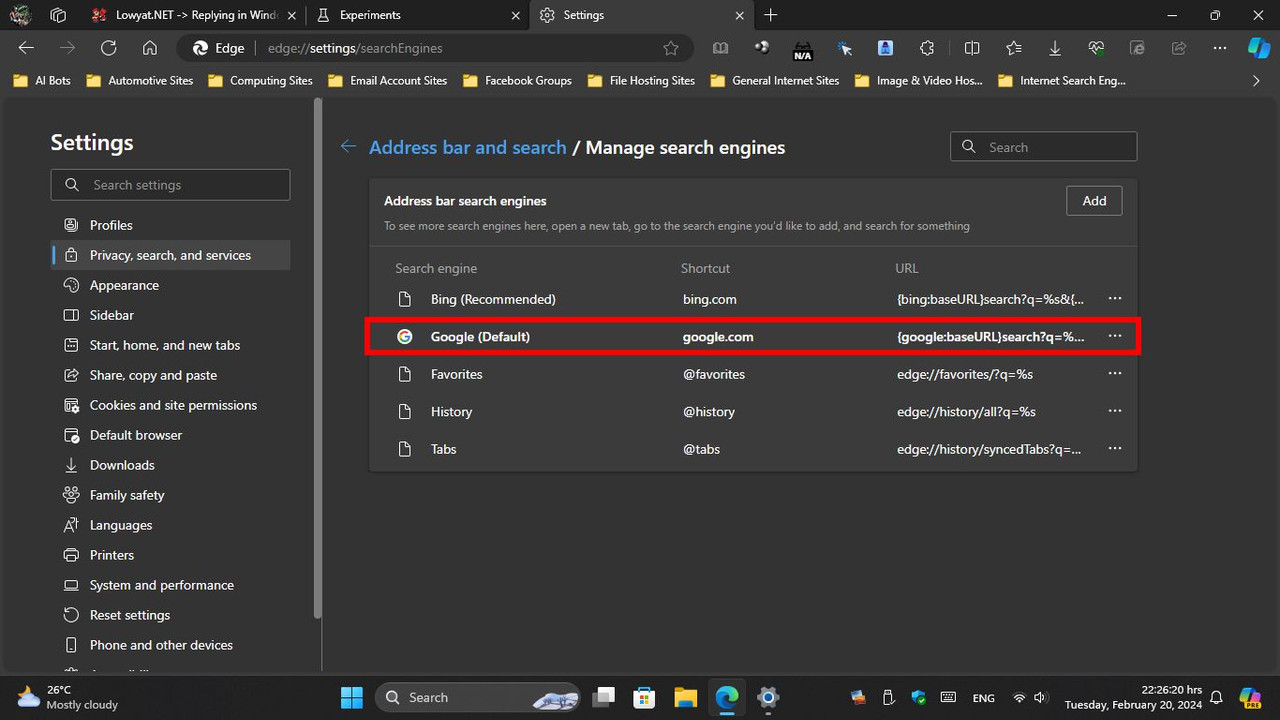1280x720 pixels.
Task: Focus the Search settings input field
Action: pyautogui.click(x=171, y=185)
